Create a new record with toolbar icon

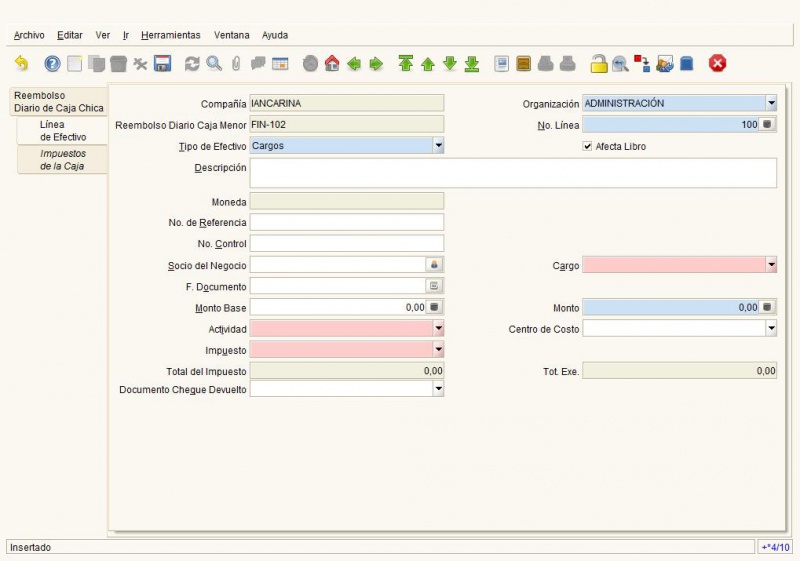pyautogui.click(x=74, y=64)
